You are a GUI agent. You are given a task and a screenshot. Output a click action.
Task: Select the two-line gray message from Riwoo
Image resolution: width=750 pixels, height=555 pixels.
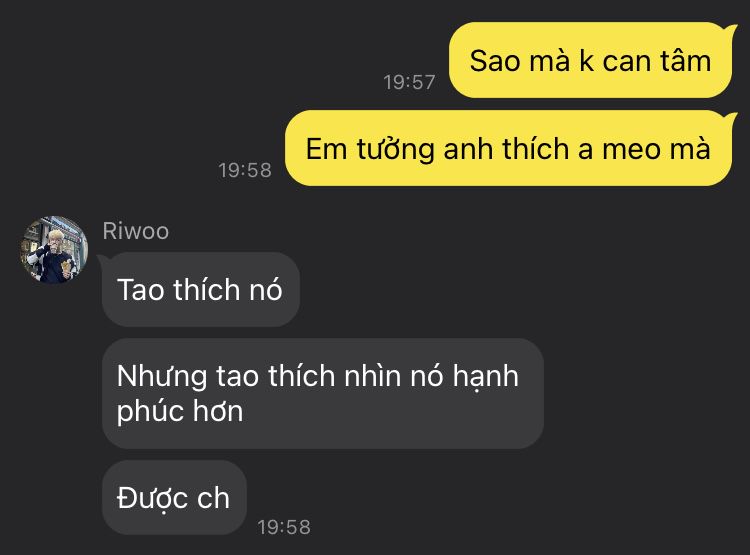323,394
